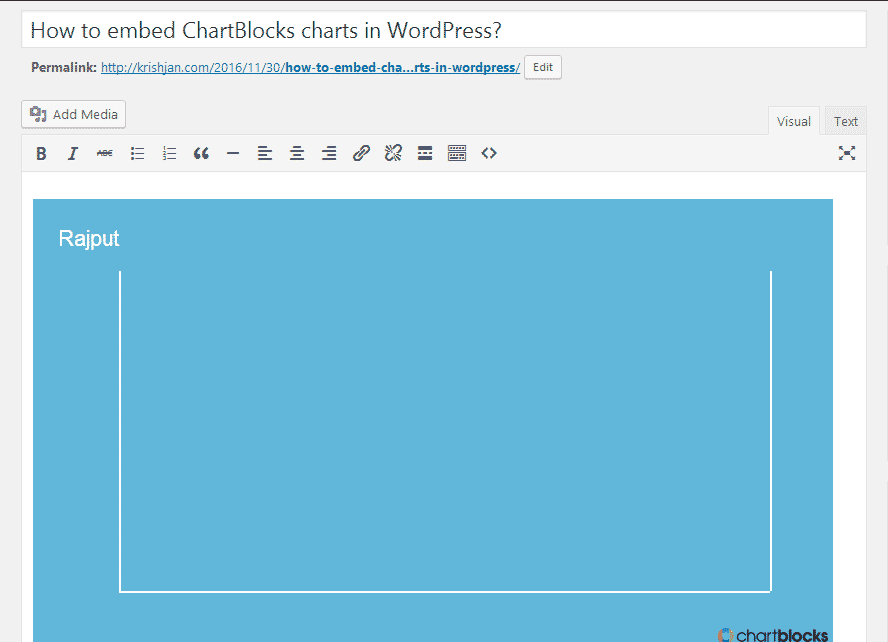This screenshot has height=642, width=888.
Task: Toggle left text alignment
Action: (x=265, y=153)
